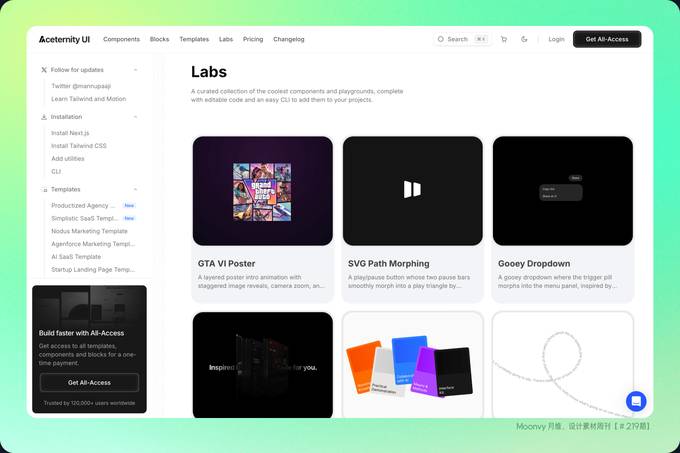The image size is (680, 453).
Task: Select Labs in the top navigation
Action: coord(226,39)
